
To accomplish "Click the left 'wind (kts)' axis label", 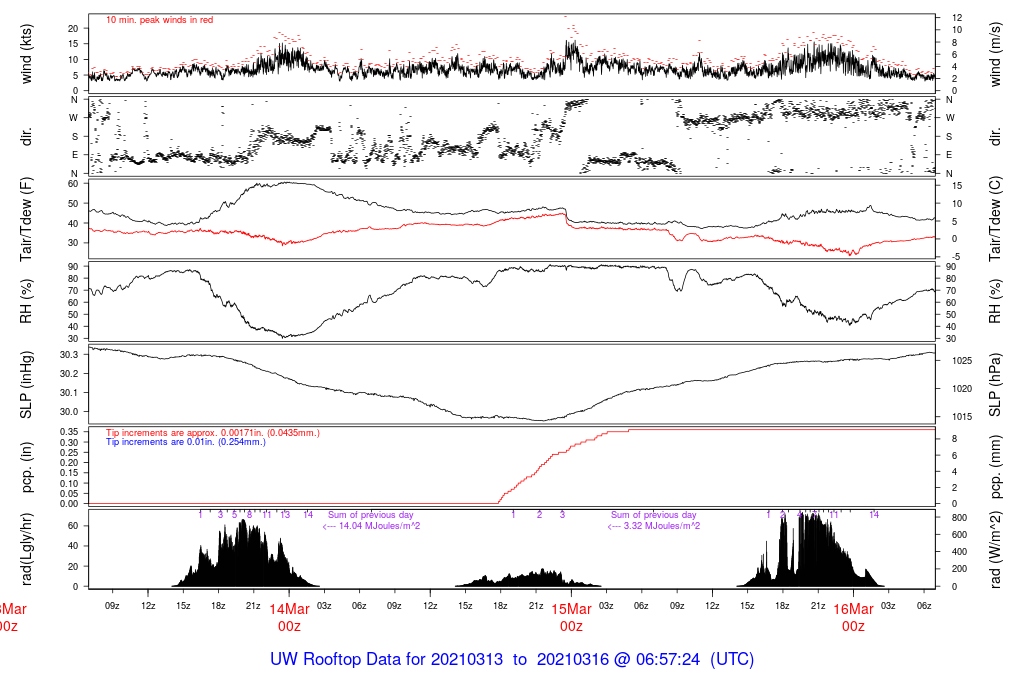I will pos(26,54).
